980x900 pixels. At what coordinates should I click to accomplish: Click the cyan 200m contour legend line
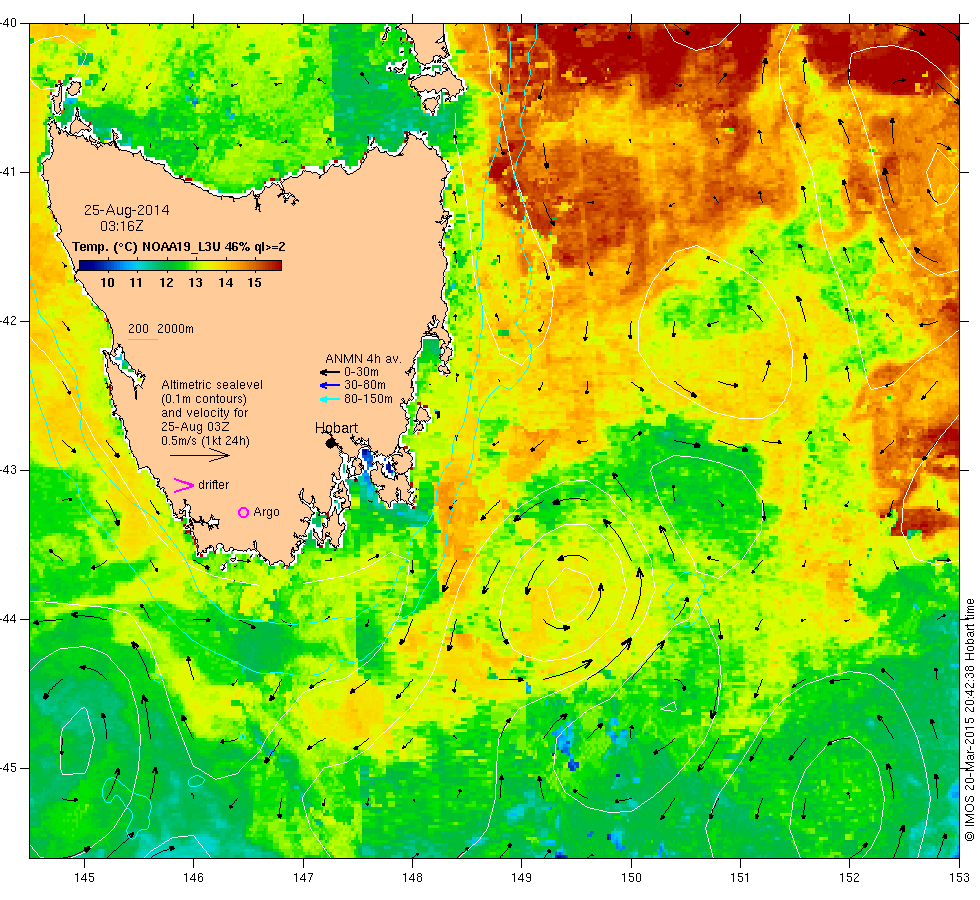point(142,339)
